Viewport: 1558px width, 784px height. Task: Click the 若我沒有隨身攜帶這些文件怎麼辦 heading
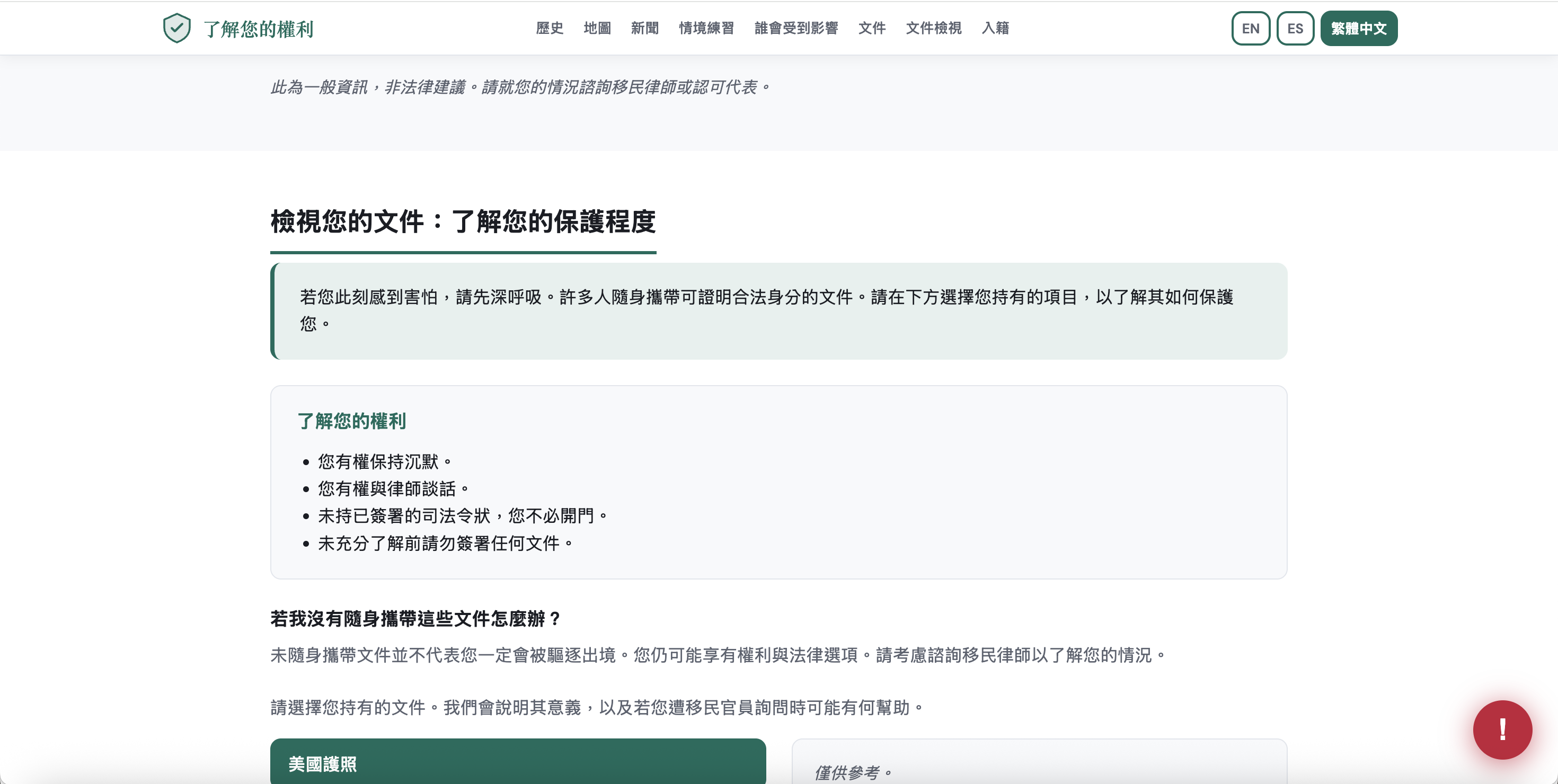pos(415,618)
